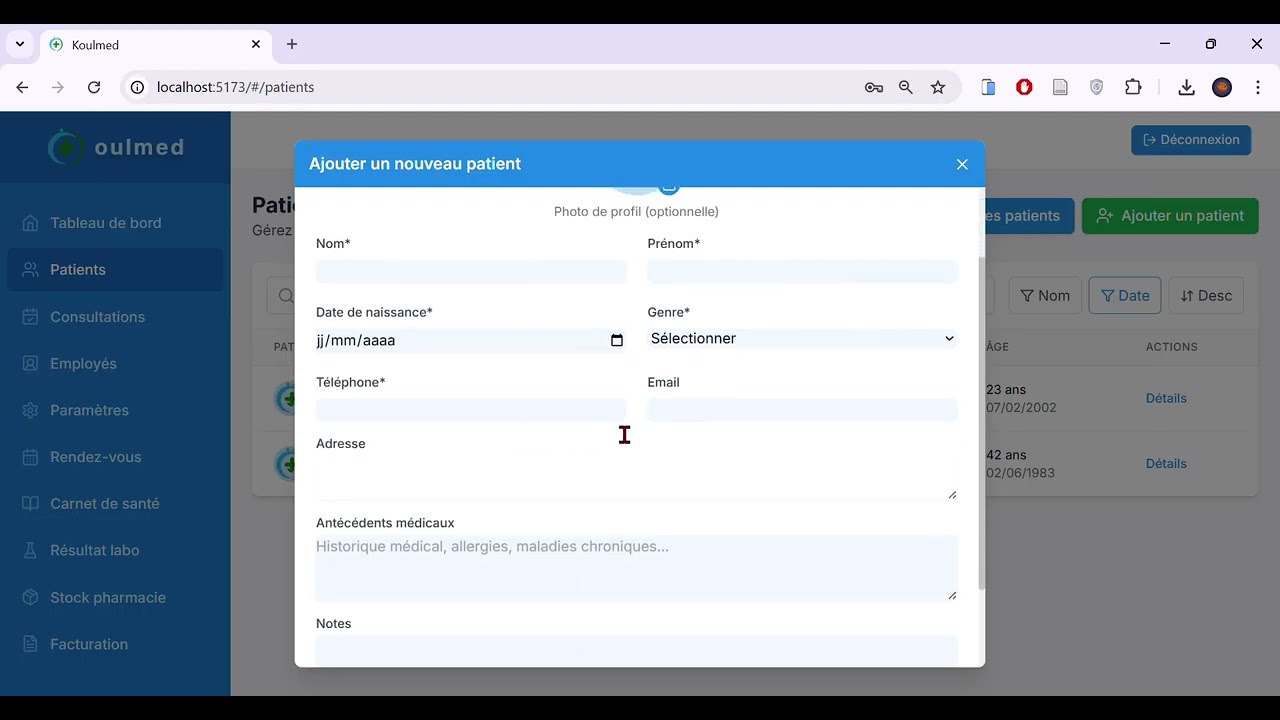Image resolution: width=1280 pixels, height=720 pixels.
Task: Open the browser extensions puzzle icon
Action: click(x=1133, y=88)
